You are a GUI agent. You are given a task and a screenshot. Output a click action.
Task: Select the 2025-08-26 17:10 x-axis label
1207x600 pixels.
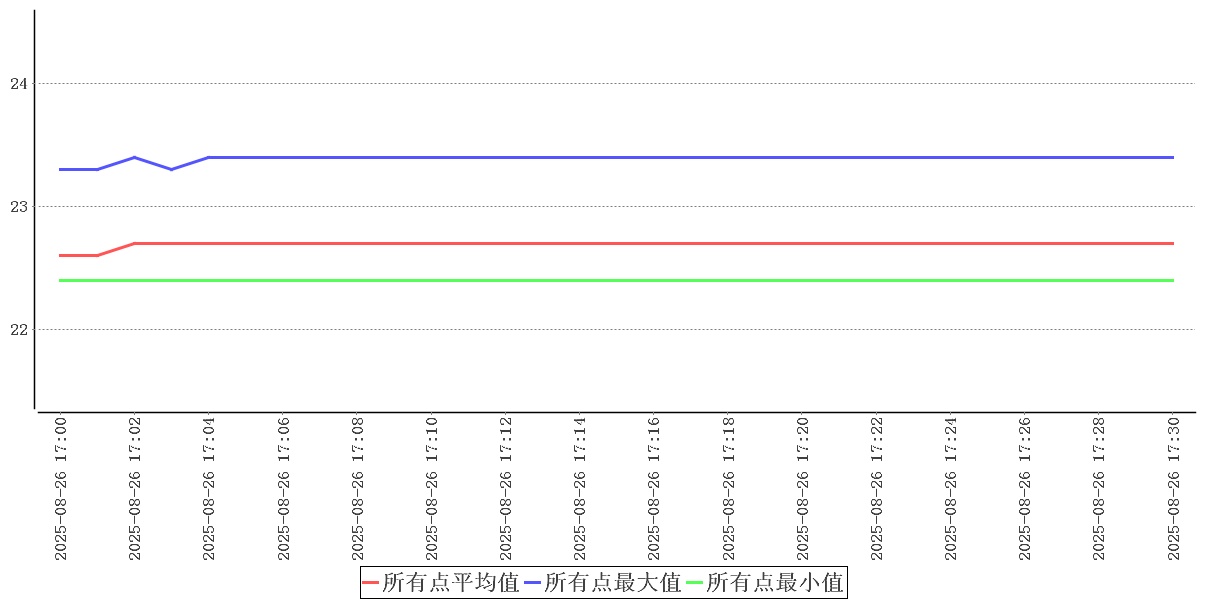(431, 488)
